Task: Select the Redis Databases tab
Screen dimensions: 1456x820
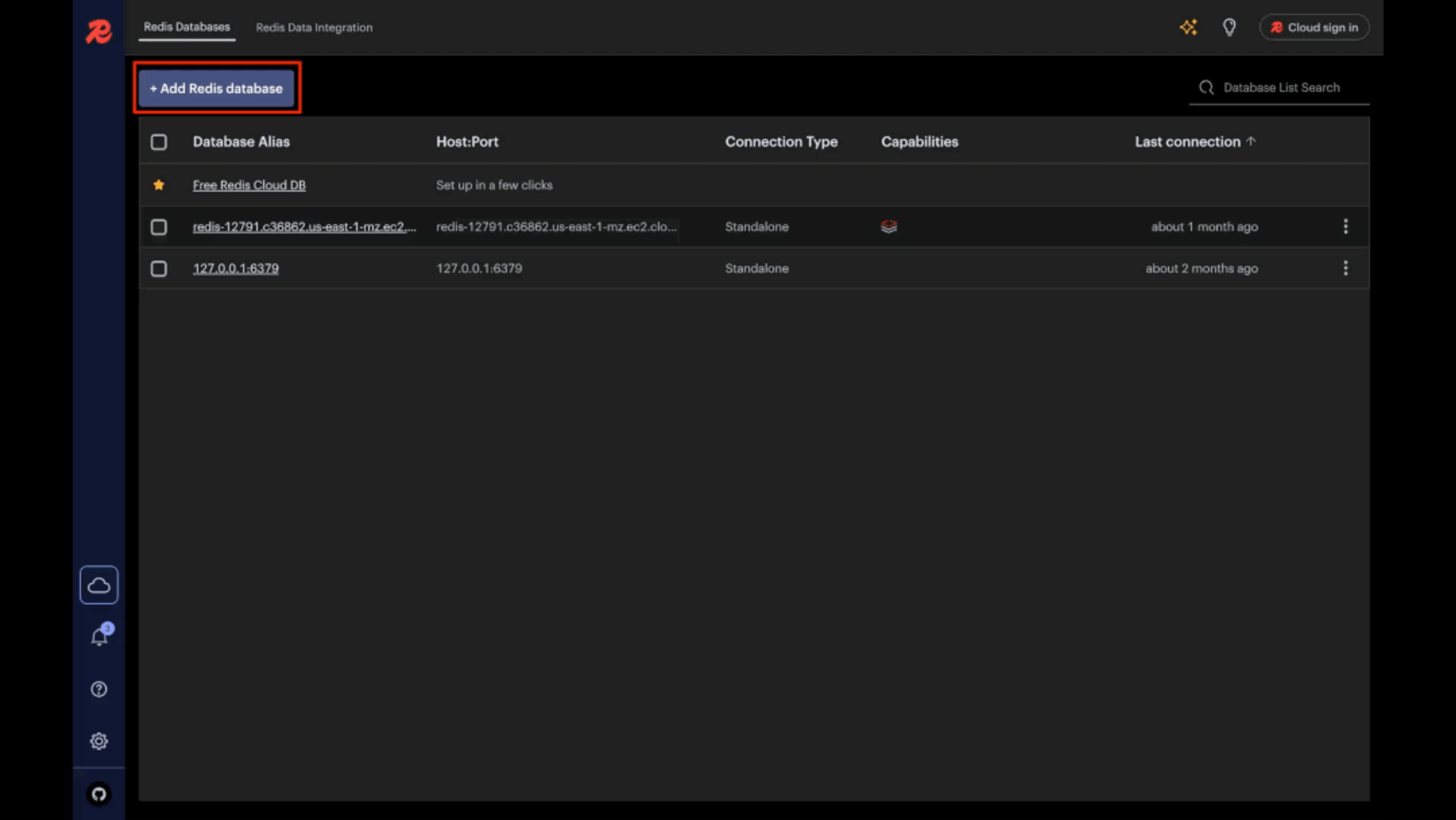Action: click(187, 27)
